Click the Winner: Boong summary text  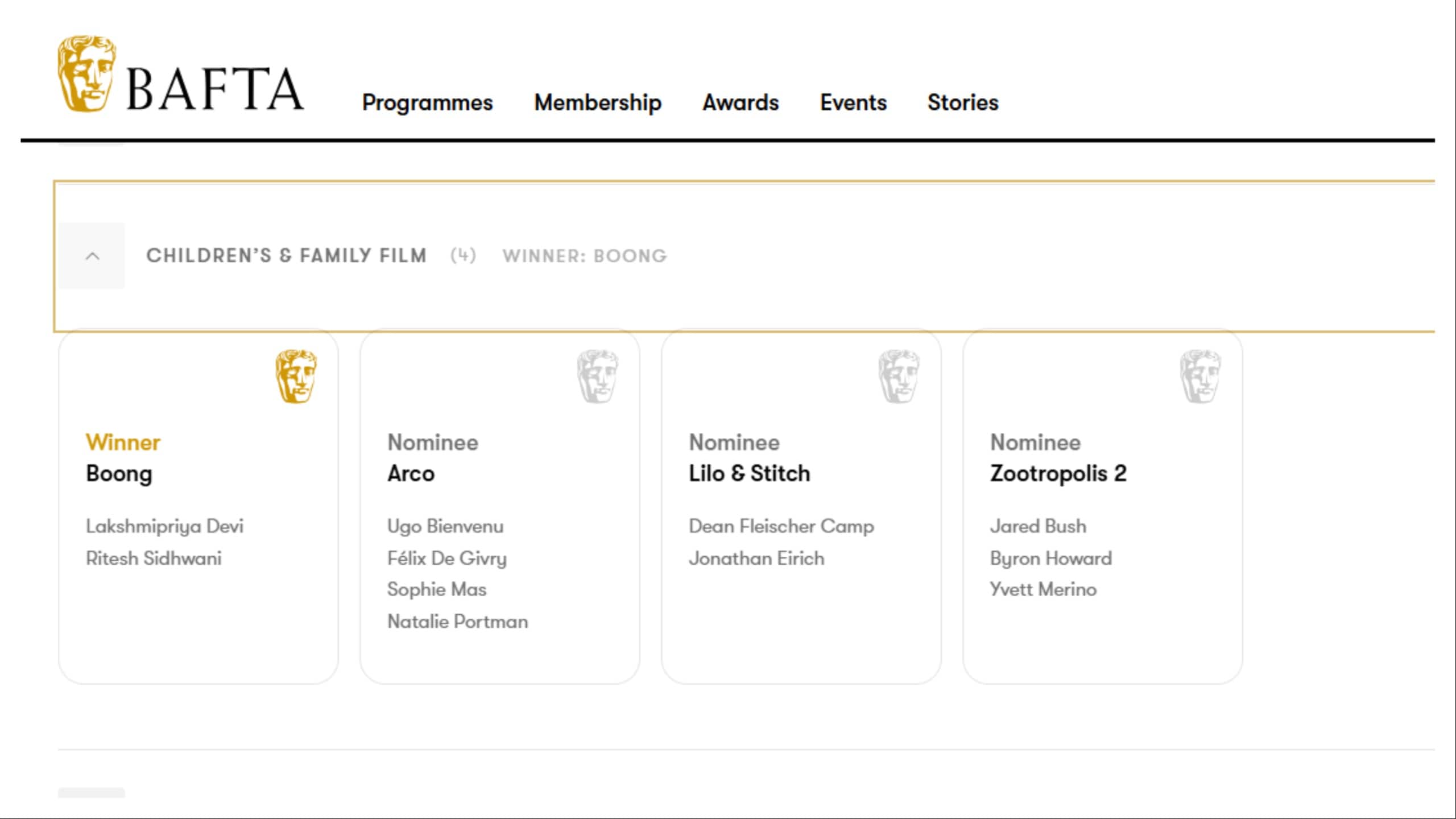[x=584, y=256]
